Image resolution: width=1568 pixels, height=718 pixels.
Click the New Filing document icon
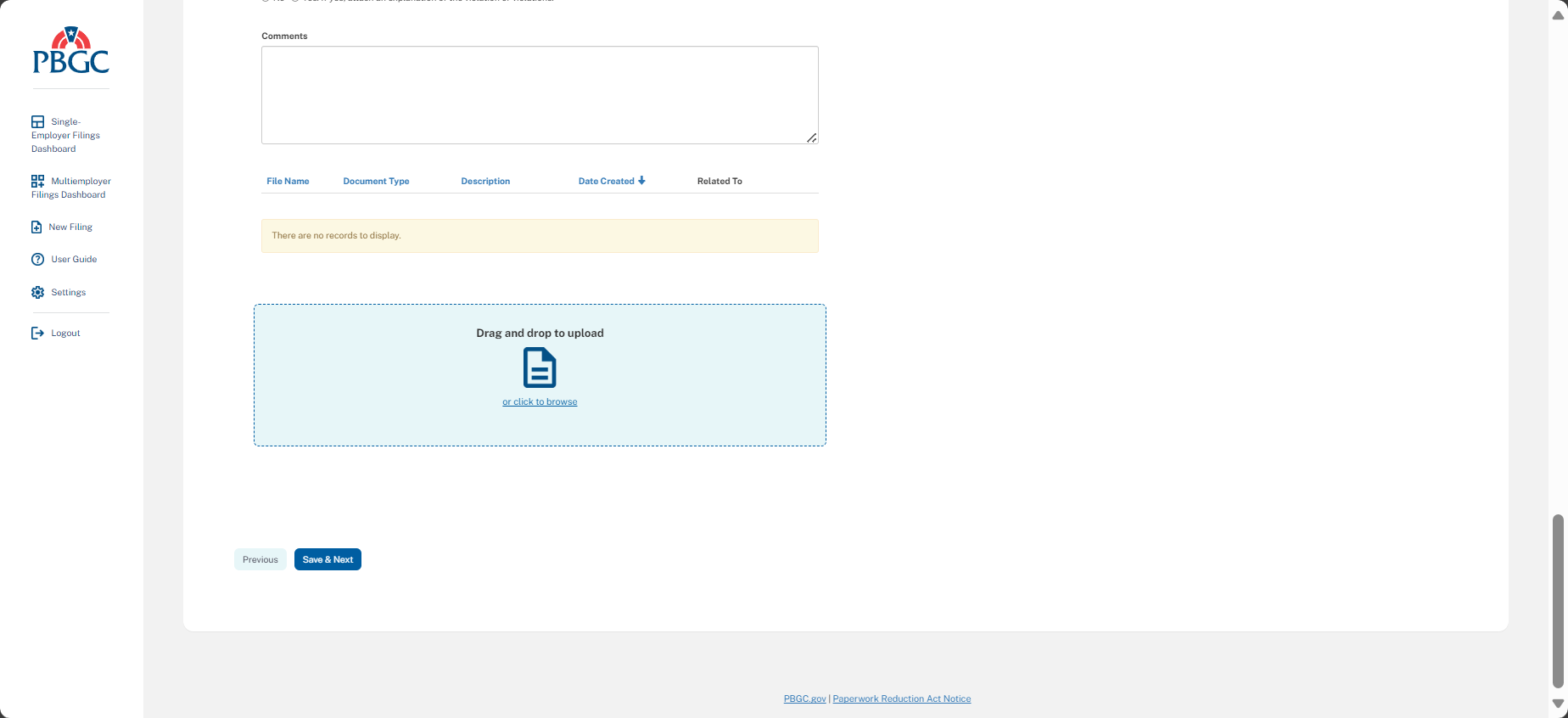[x=36, y=227]
